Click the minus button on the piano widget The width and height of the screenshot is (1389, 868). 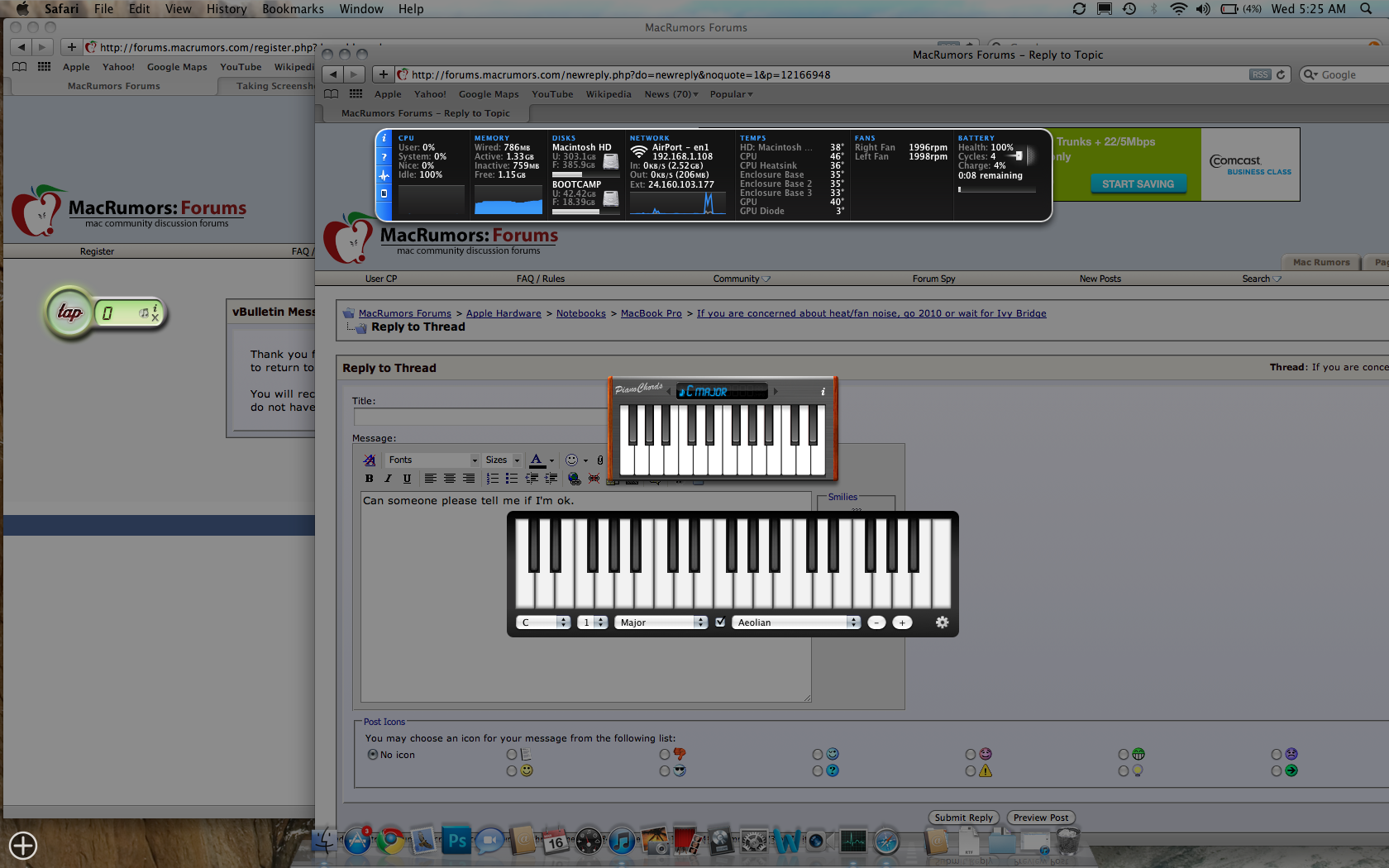[x=876, y=622]
